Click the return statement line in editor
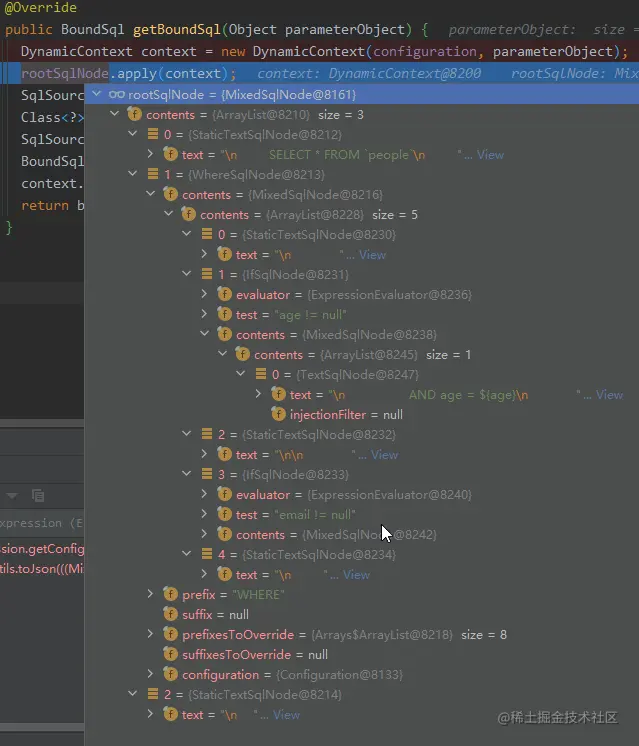The image size is (639, 746). (52, 205)
